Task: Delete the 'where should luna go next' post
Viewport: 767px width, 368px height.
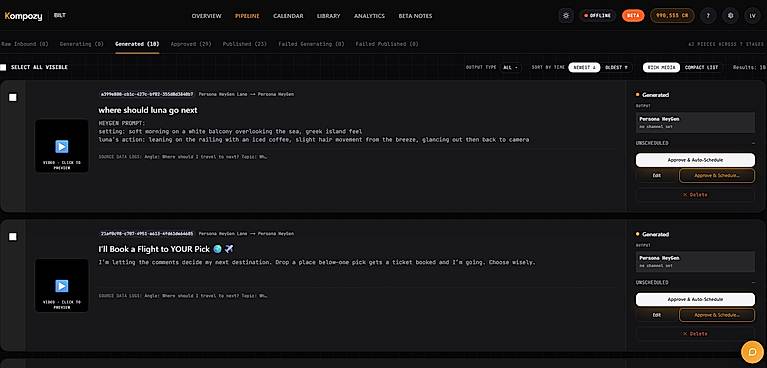Action: coord(695,195)
